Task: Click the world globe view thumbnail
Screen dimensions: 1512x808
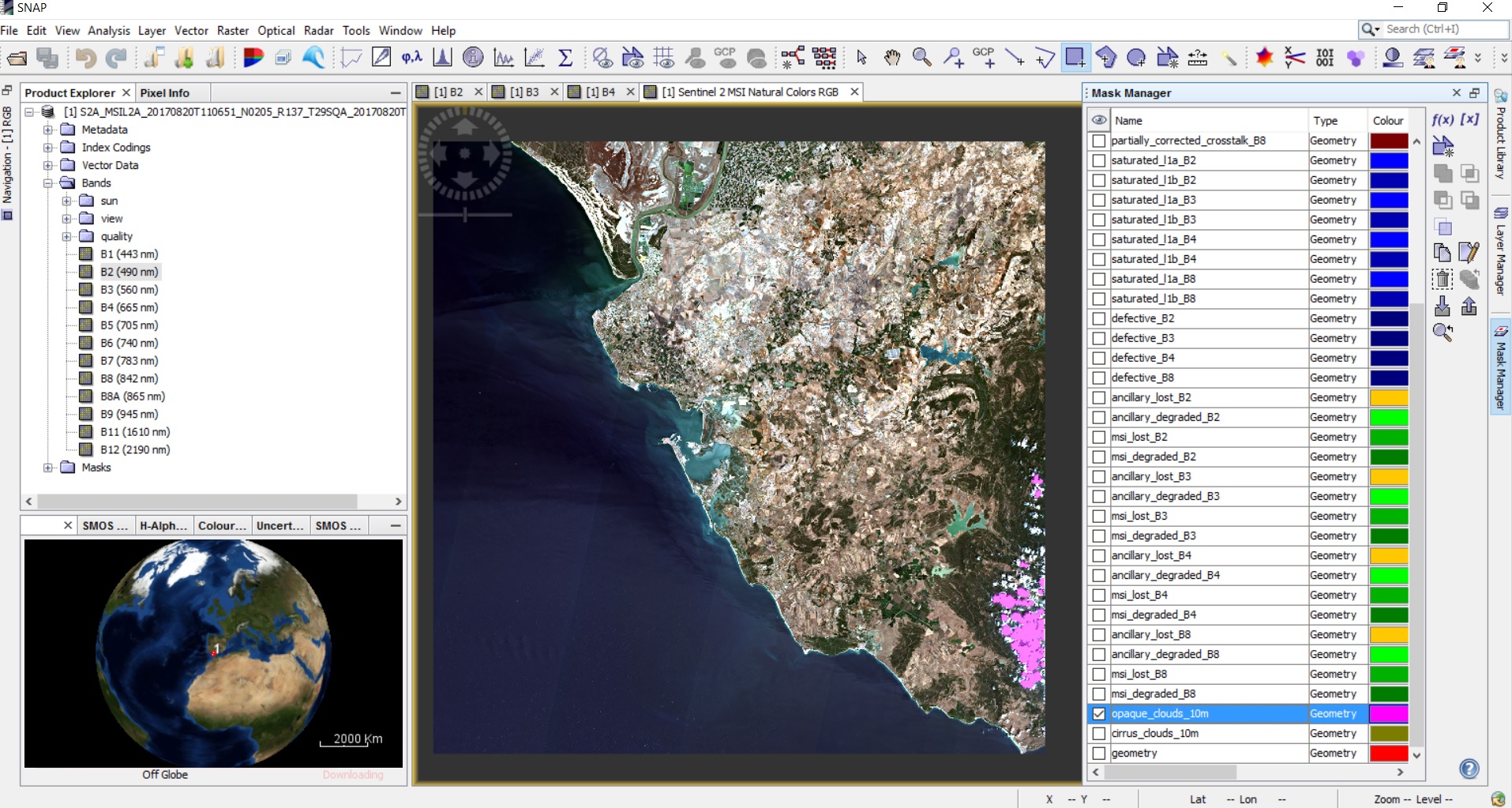Action: (x=213, y=652)
